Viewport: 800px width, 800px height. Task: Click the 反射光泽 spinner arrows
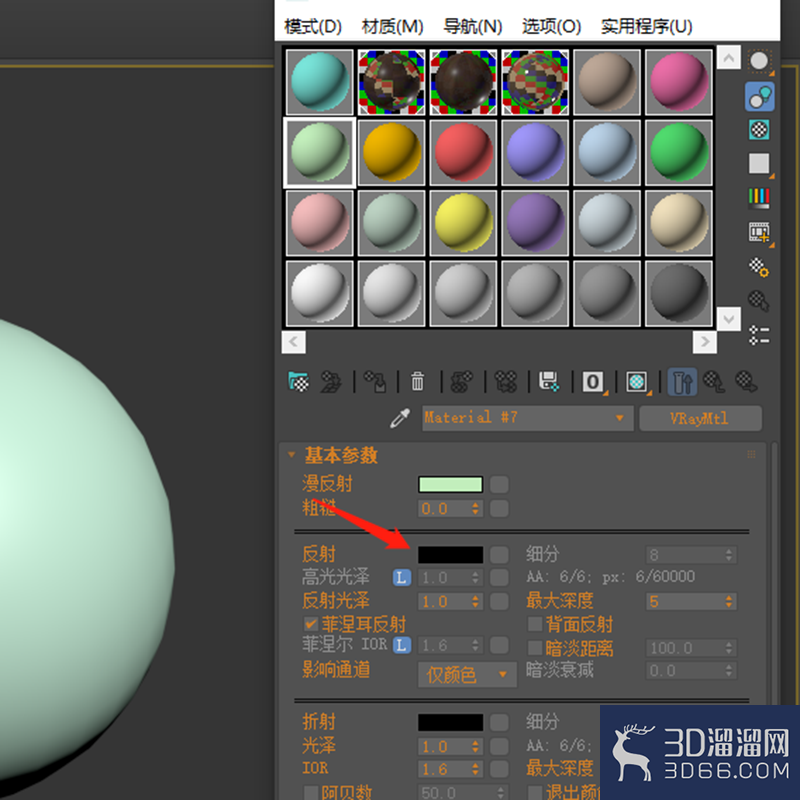(475, 602)
